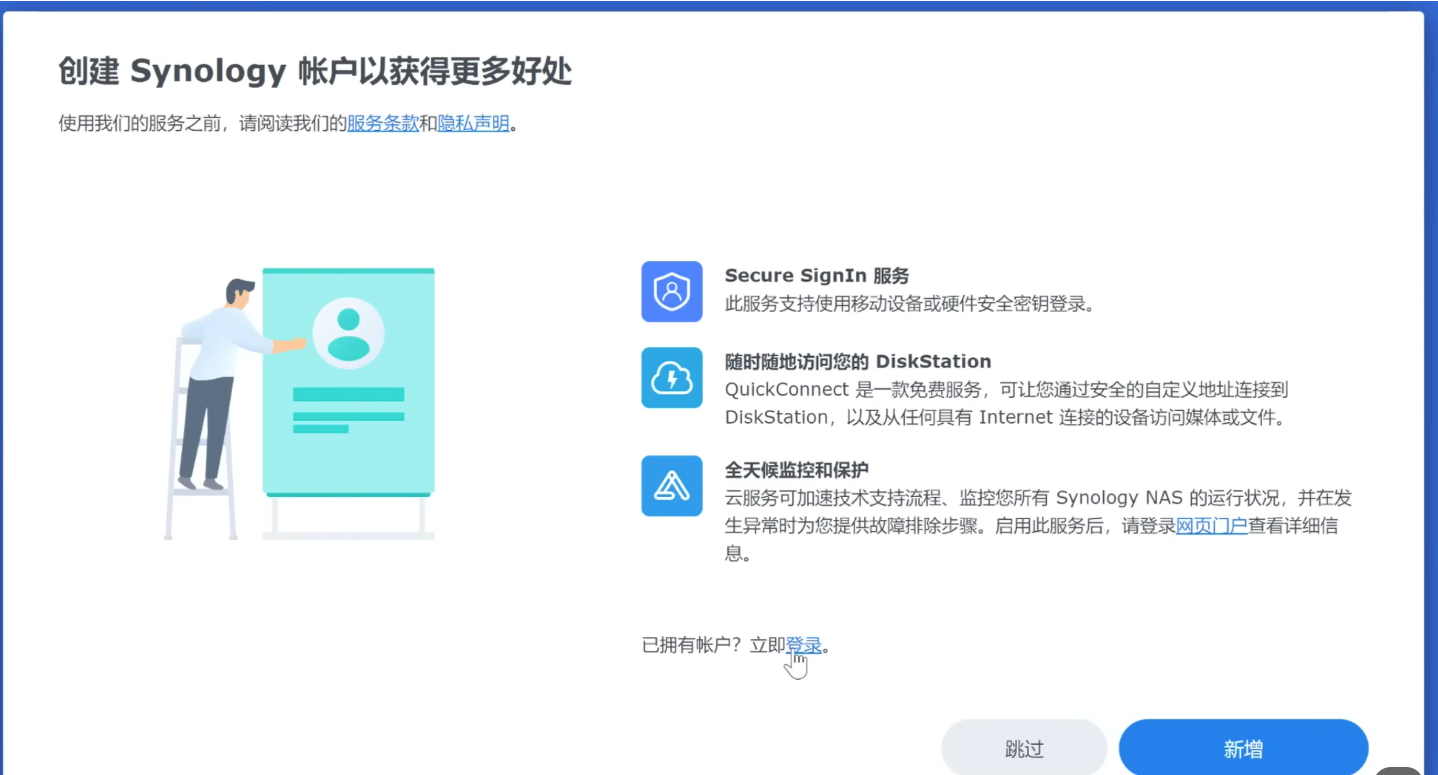Click the avatar circle in the illustration

[x=348, y=334]
